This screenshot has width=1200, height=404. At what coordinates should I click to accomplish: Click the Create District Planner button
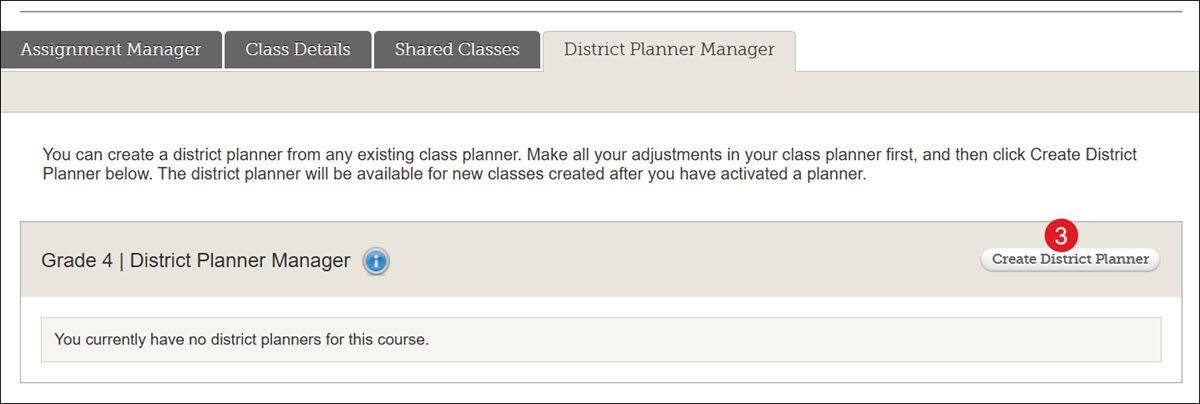(x=1070, y=259)
